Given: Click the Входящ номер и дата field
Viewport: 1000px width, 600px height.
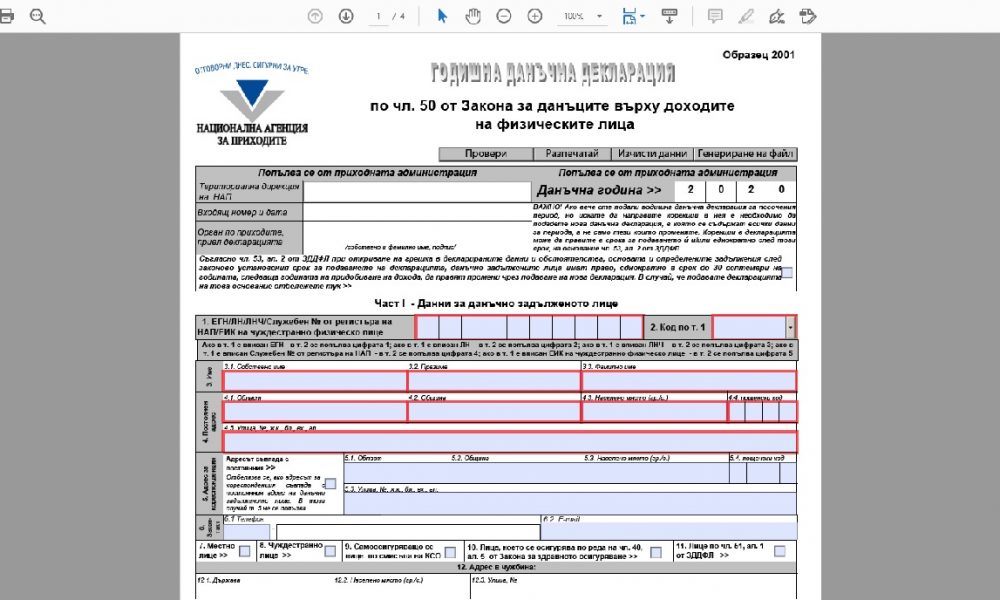Looking at the screenshot, I should tap(417, 212).
